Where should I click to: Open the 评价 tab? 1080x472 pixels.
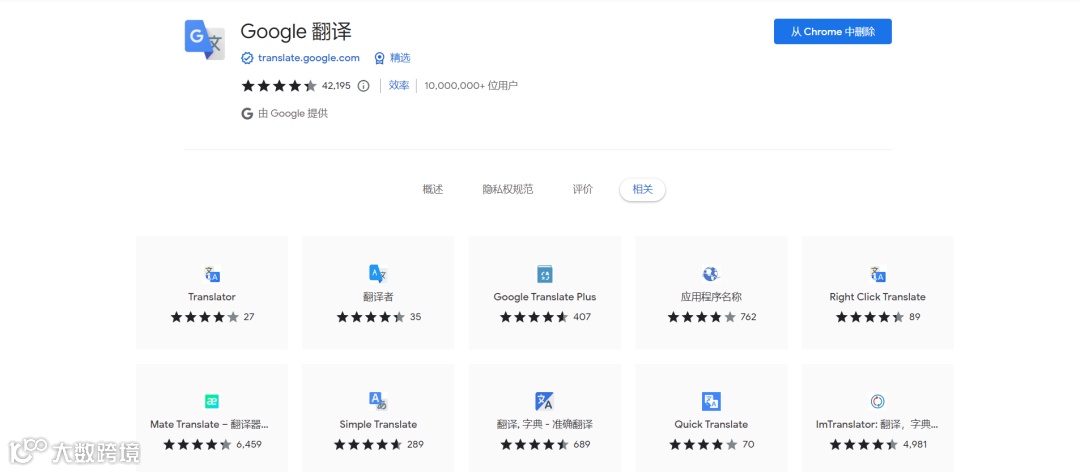pyautogui.click(x=582, y=189)
